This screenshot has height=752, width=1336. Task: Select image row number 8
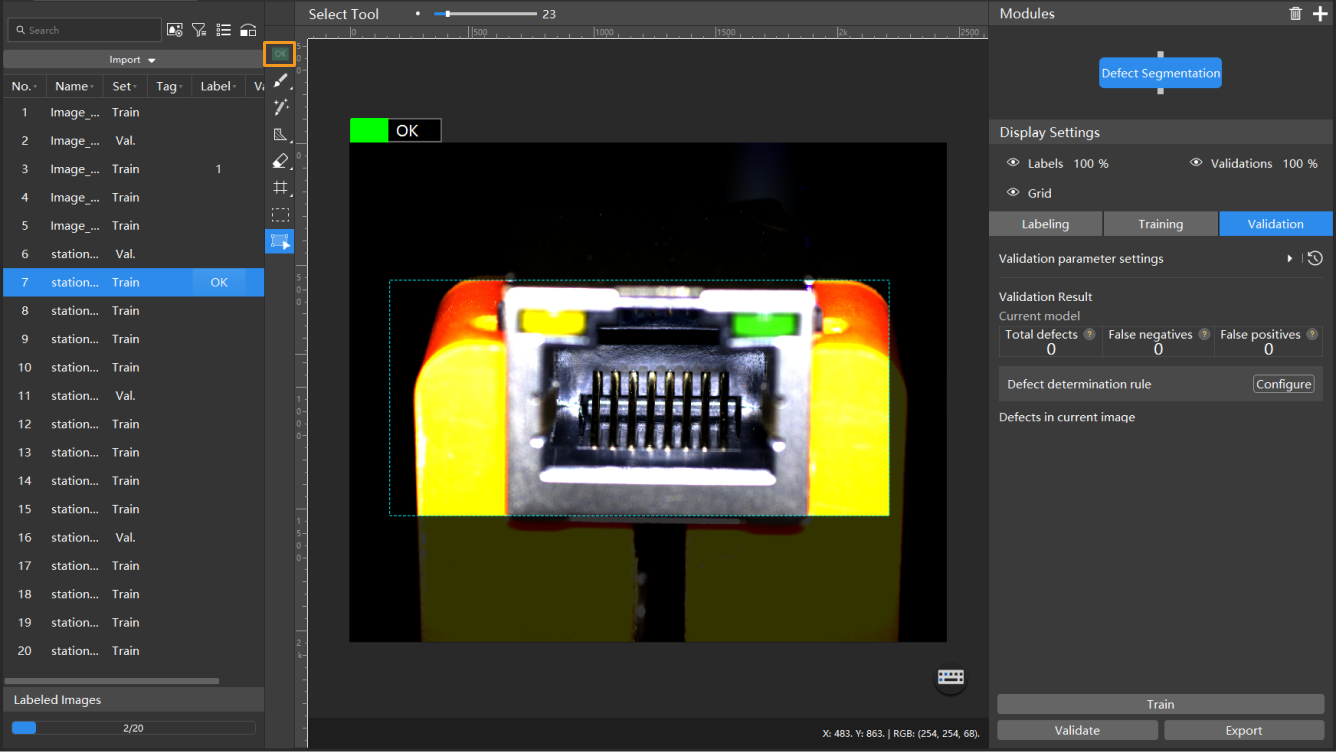pyautogui.click(x=133, y=310)
